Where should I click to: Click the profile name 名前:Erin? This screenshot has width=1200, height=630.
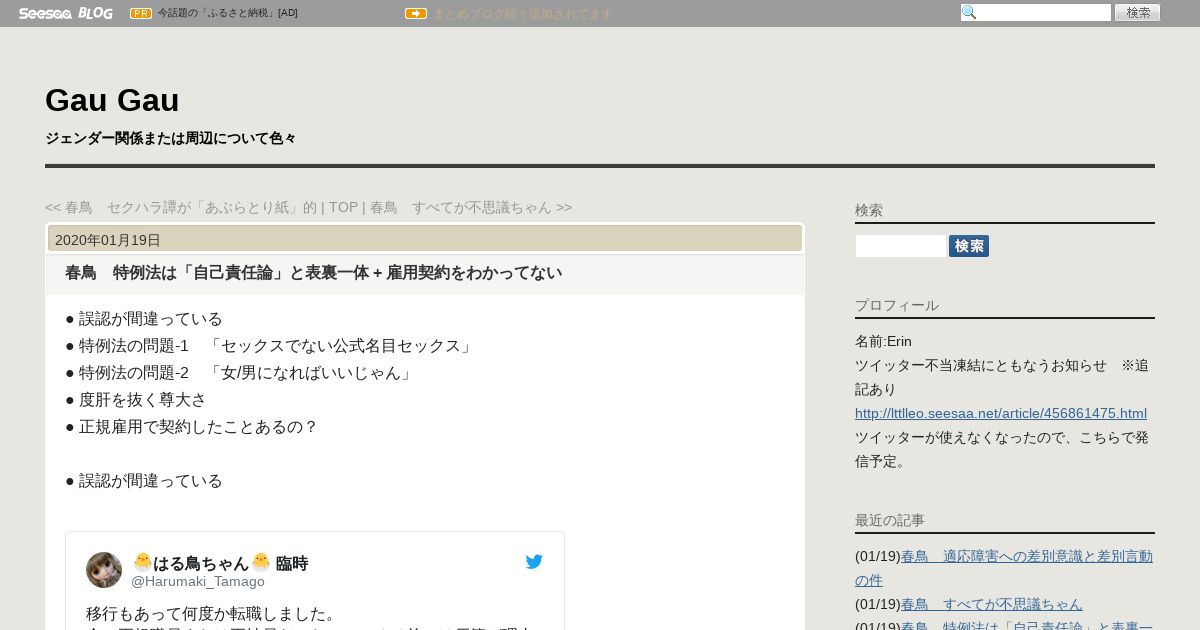(883, 341)
